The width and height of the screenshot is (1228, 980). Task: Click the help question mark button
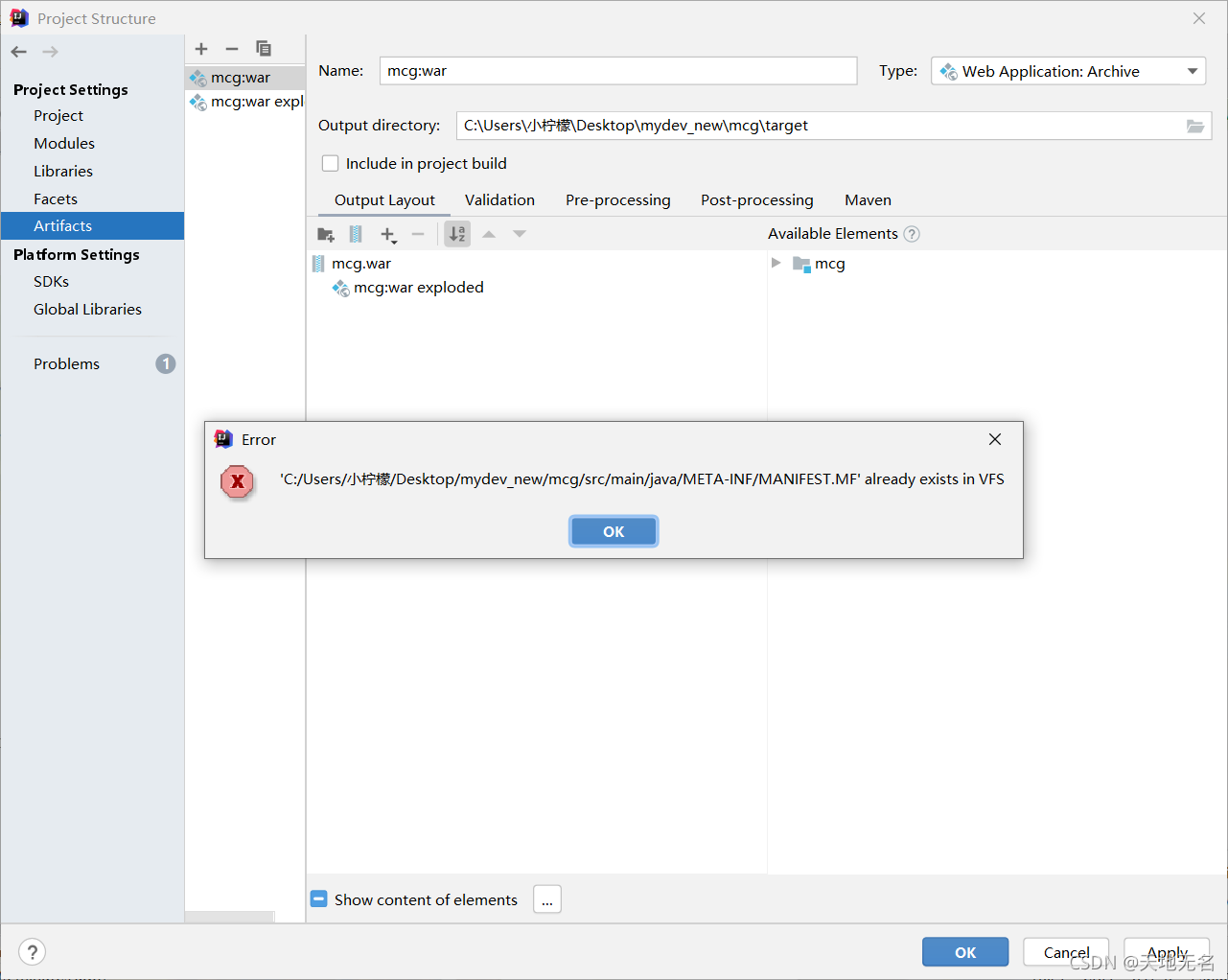33,952
